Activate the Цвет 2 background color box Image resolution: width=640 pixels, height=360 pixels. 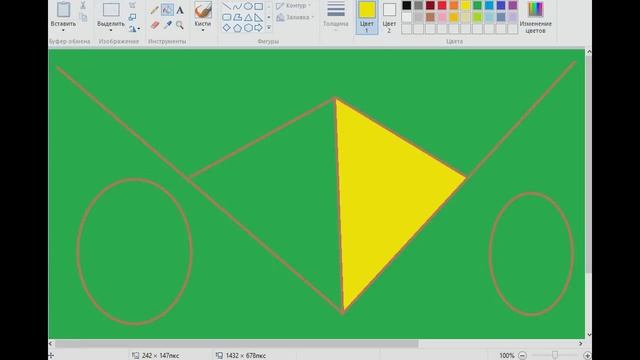(389, 17)
